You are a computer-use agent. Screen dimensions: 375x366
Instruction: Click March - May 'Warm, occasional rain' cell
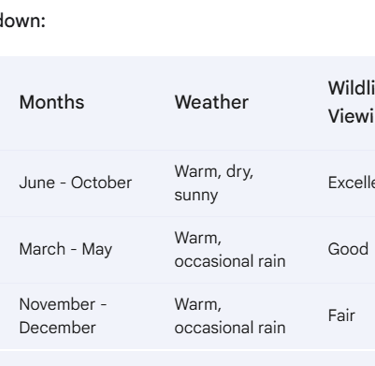pos(230,249)
